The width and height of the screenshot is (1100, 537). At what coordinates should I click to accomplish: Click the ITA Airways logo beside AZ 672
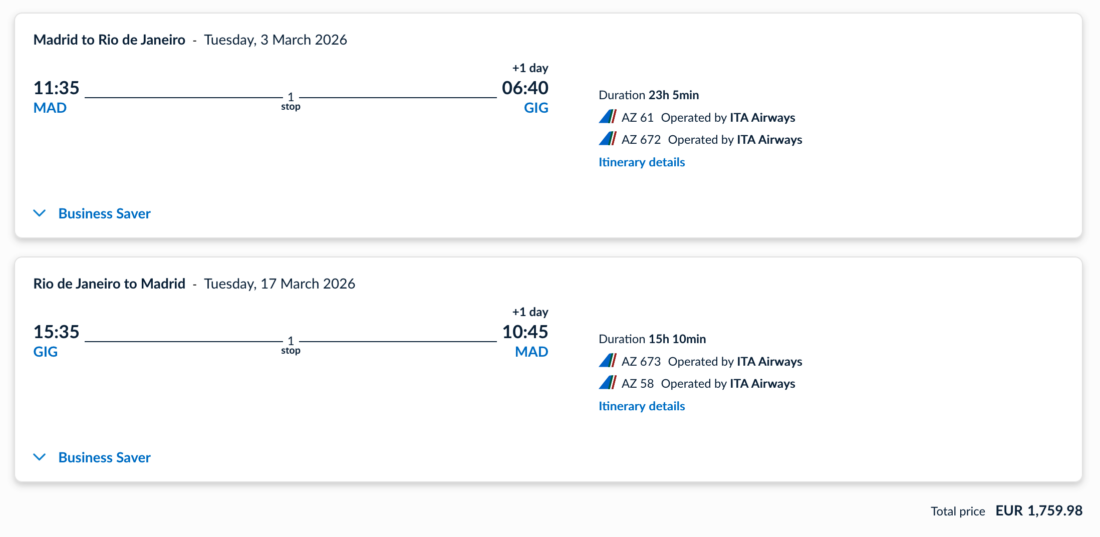[608, 139]
